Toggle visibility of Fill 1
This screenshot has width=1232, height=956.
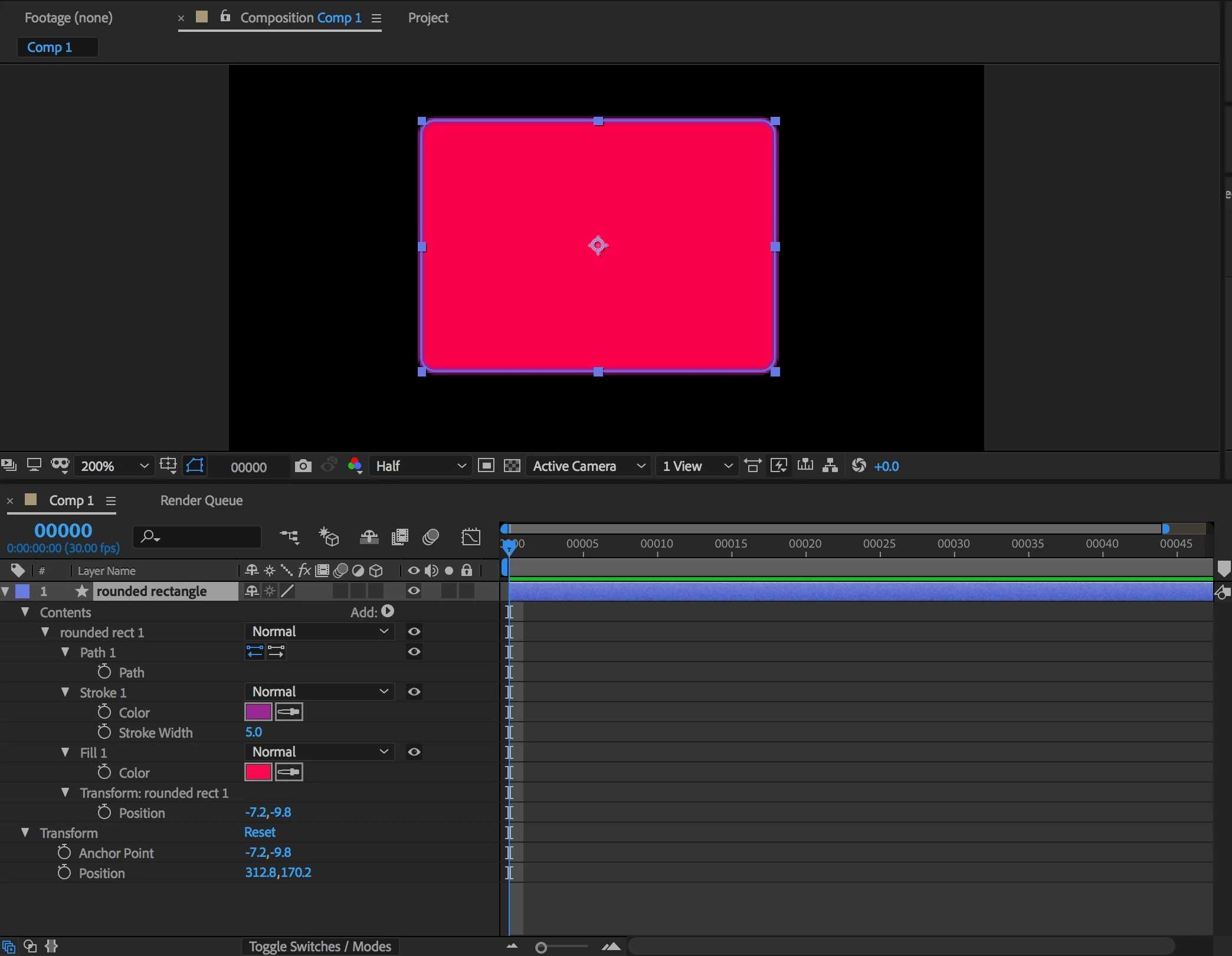pyautogui.click(x=414, y=752)
